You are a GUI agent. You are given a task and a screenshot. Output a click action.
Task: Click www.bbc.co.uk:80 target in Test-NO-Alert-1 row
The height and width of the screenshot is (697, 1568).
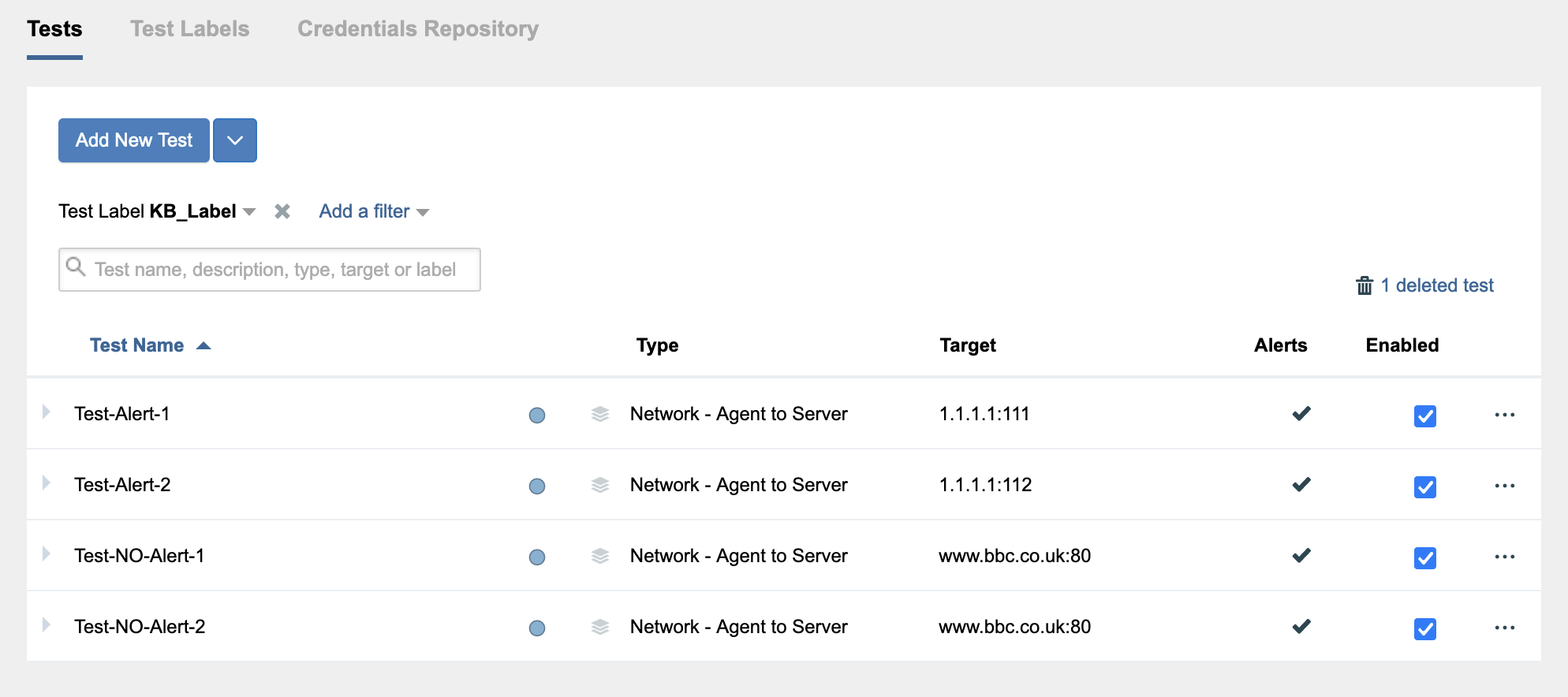tap(1015, 556)
